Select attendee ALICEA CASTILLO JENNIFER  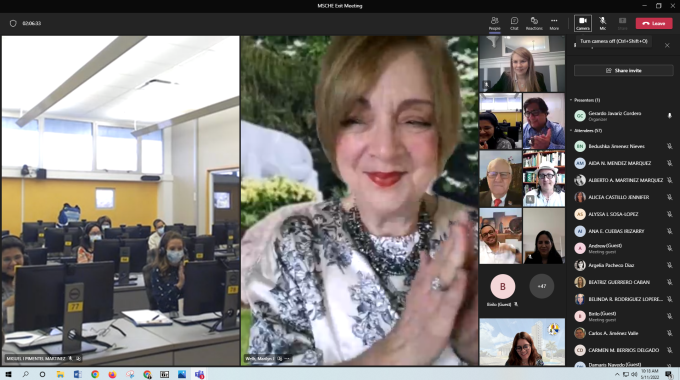tap(623, 197)
